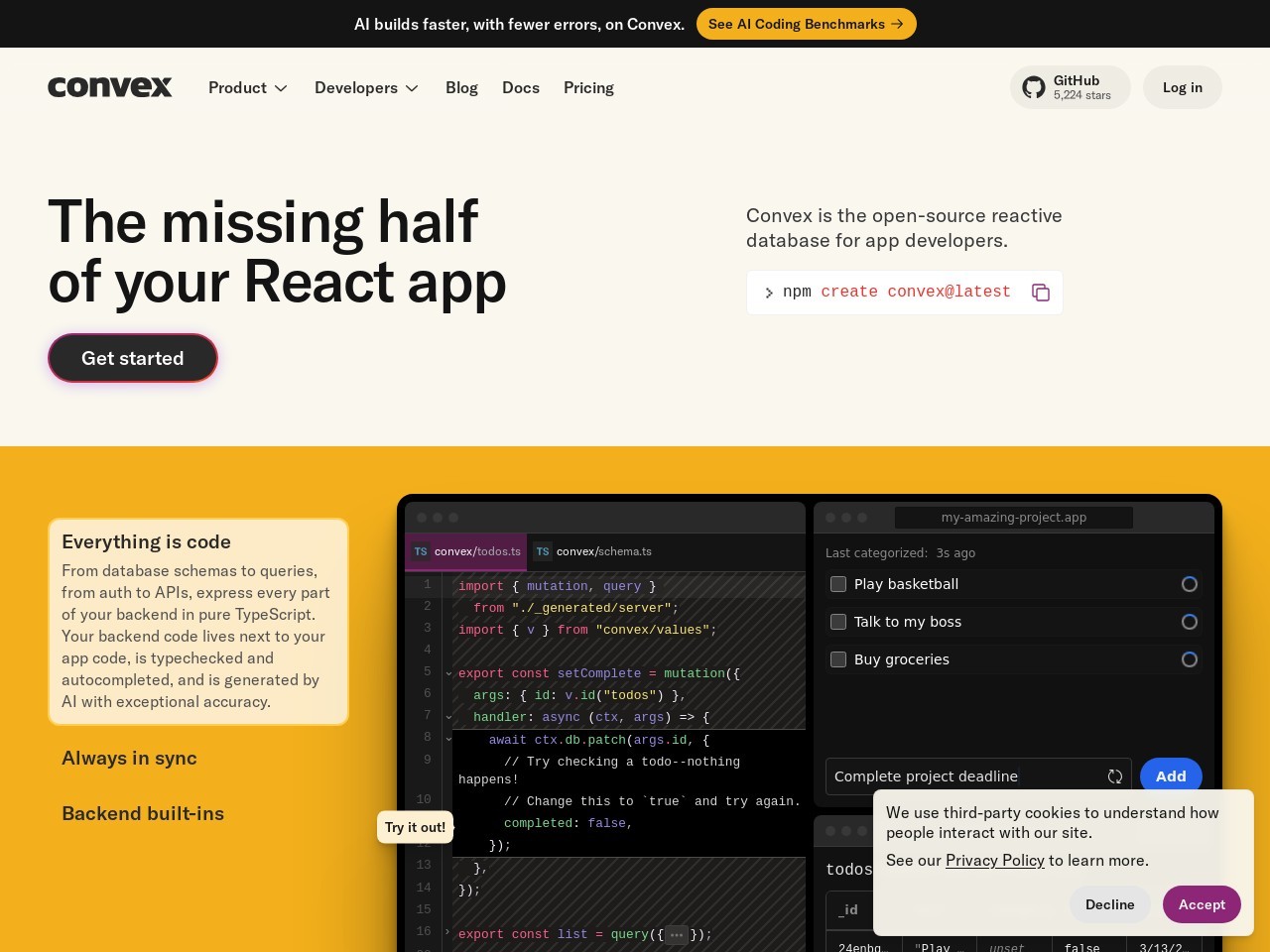Image resolution: width=1270 pixels, height=952 pixels.
Task: Click the Try it out! tooltip
Action: [415, 827]
